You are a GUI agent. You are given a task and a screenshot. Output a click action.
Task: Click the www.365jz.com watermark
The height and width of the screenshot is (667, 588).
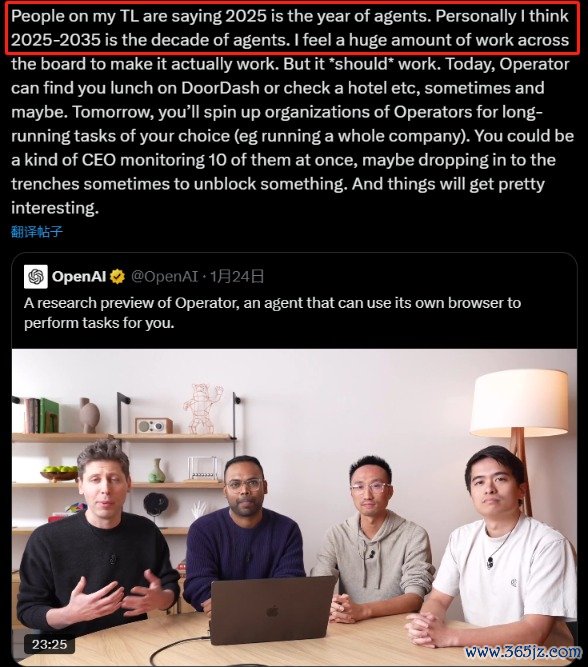[523, 652]
